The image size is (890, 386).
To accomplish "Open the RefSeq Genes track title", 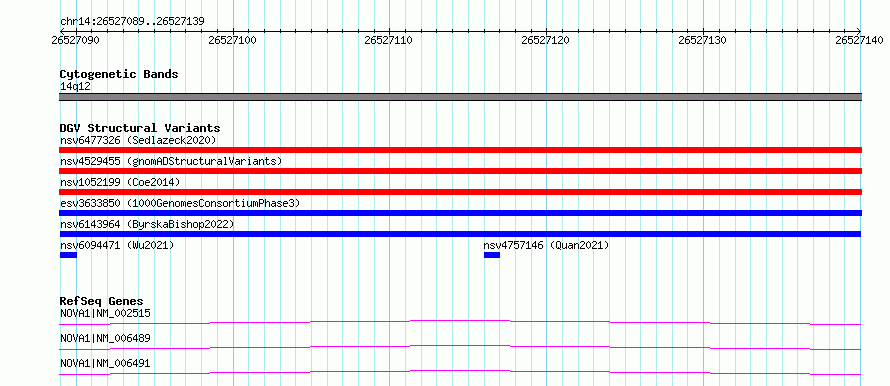I will 102,301.
